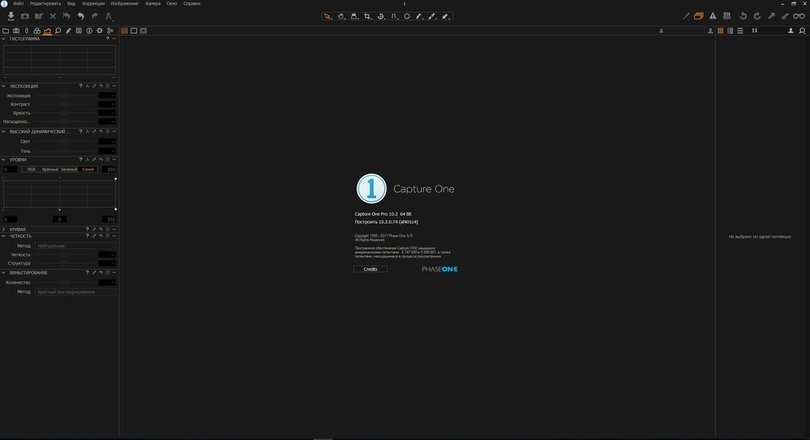This screenshot has height=440, width=810.
Task: Click the glasses proofing icon
Action: (799, 16)
